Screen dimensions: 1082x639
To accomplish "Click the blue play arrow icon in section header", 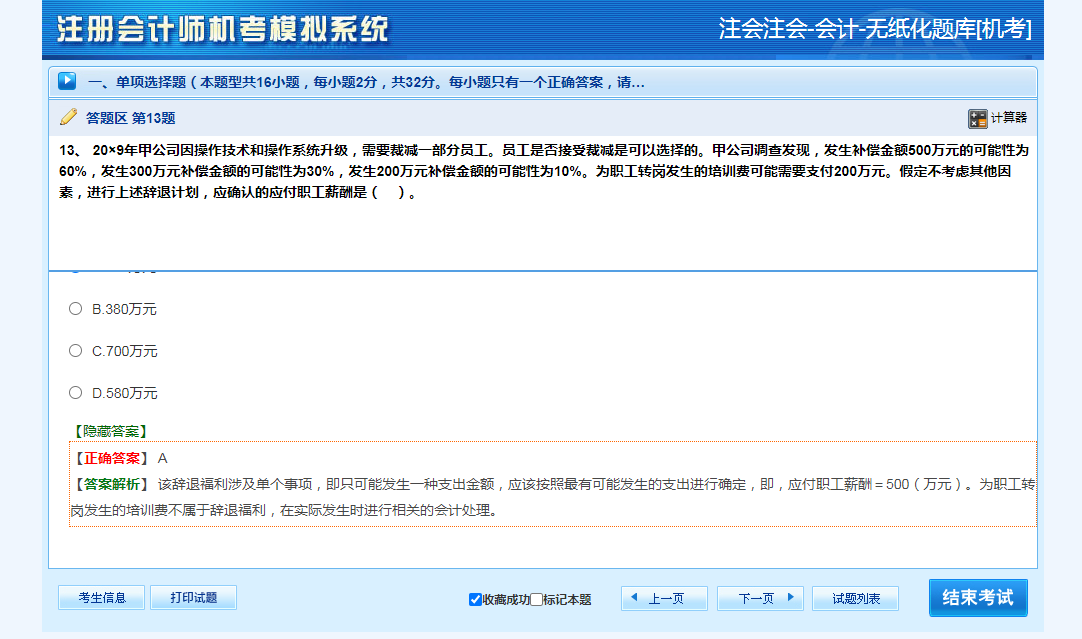I will [67, 81].
